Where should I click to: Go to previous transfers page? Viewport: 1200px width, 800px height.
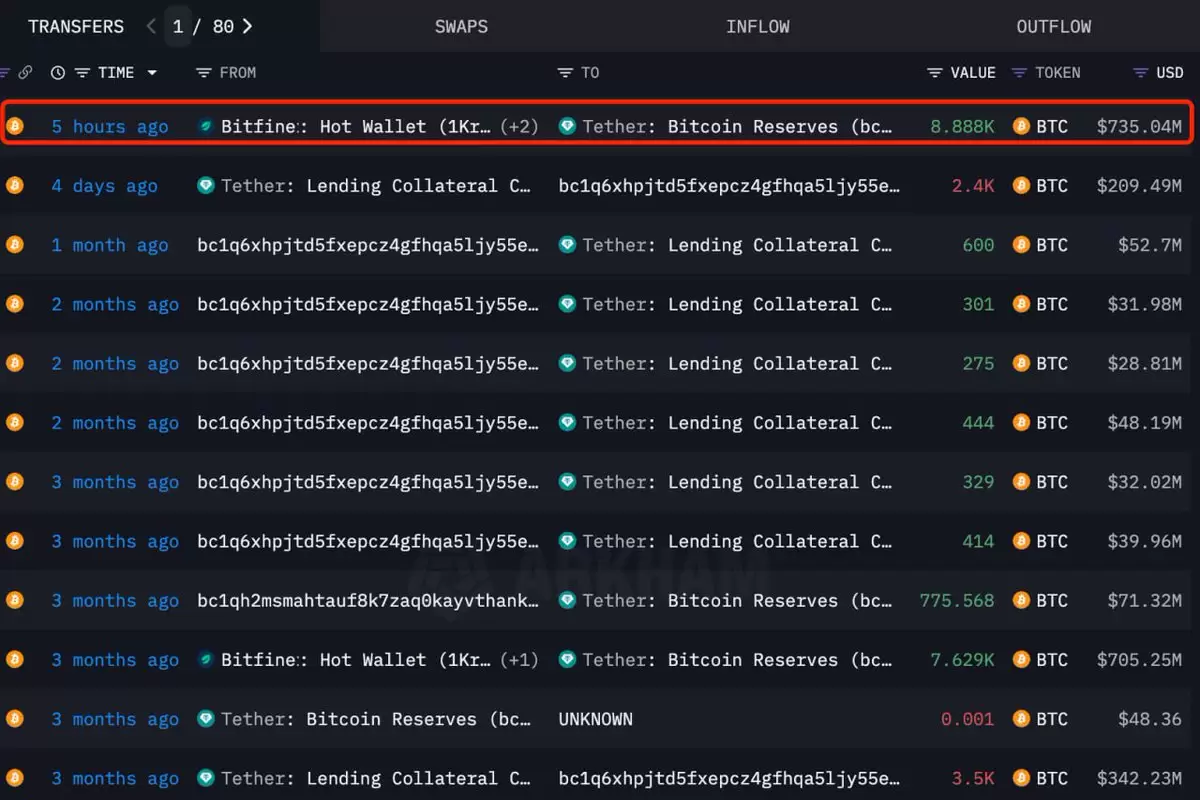click(x=151, y=27)
